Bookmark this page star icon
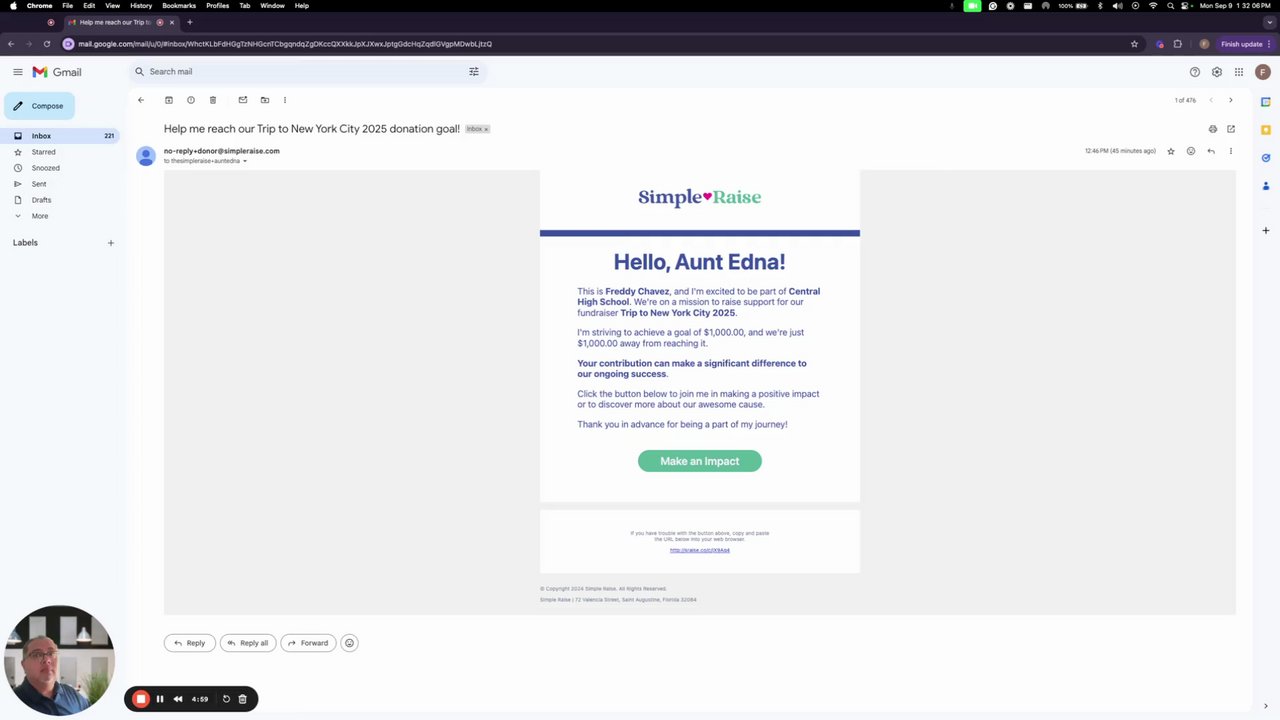Image resolution: width=1280 pixels, height=720 pixels. tap(1134, 44)
